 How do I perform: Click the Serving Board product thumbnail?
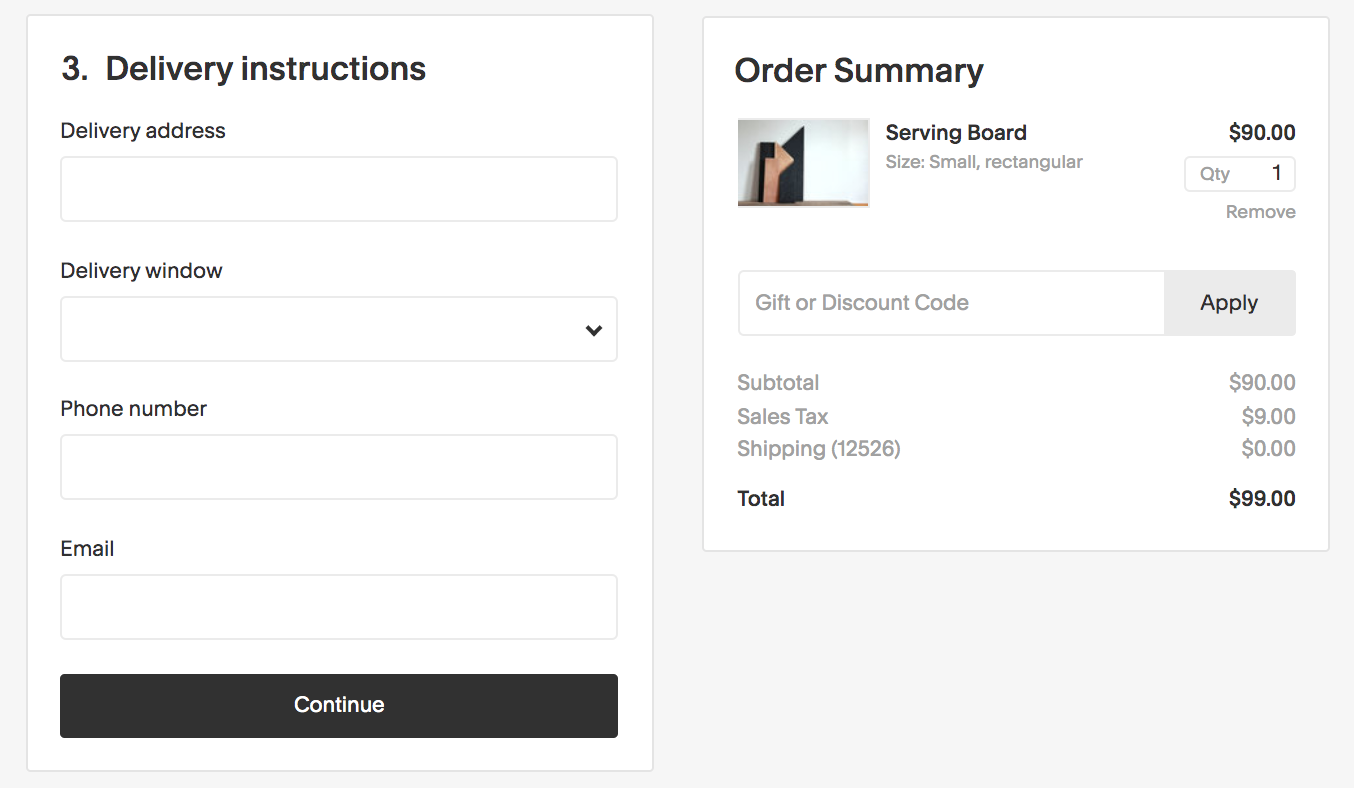pyautogui.click(x=803, y=163)
